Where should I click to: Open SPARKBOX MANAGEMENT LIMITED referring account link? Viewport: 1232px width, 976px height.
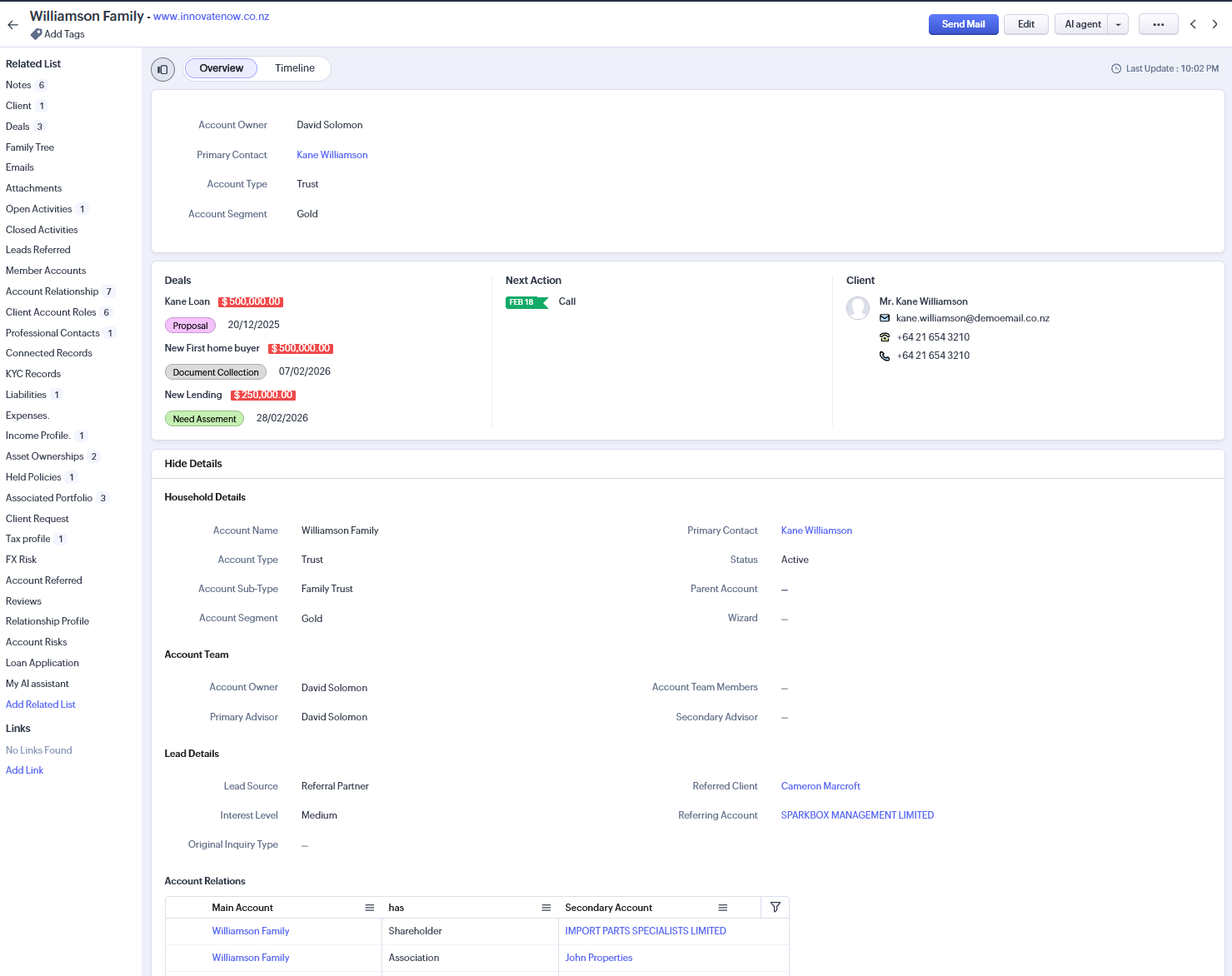[857, 815]
